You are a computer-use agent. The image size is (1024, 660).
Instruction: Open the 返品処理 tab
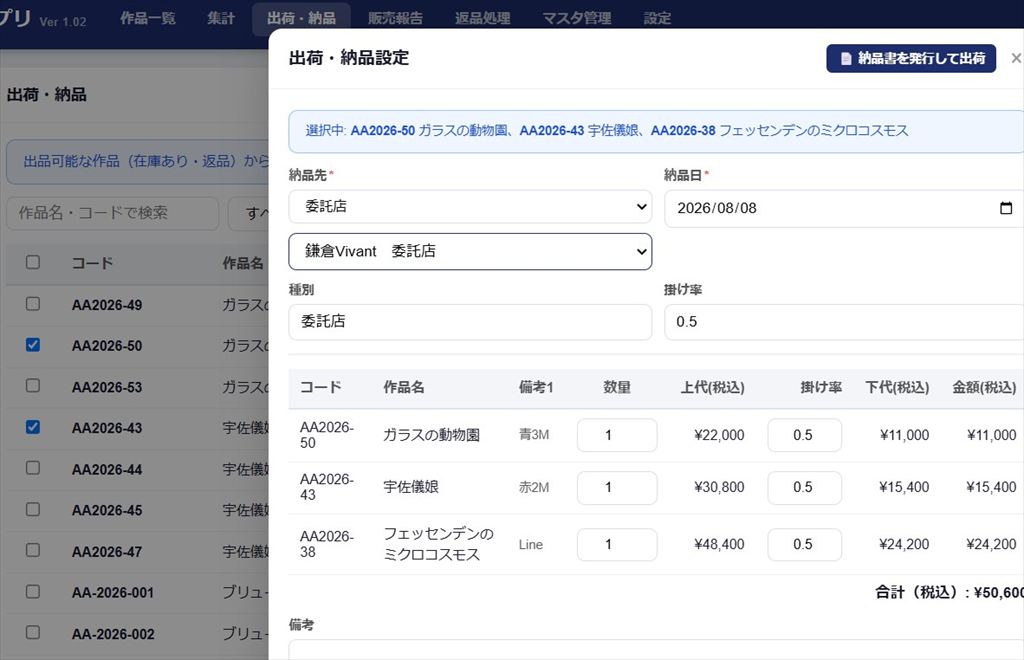pyautogui.click(x=483, y=18)
